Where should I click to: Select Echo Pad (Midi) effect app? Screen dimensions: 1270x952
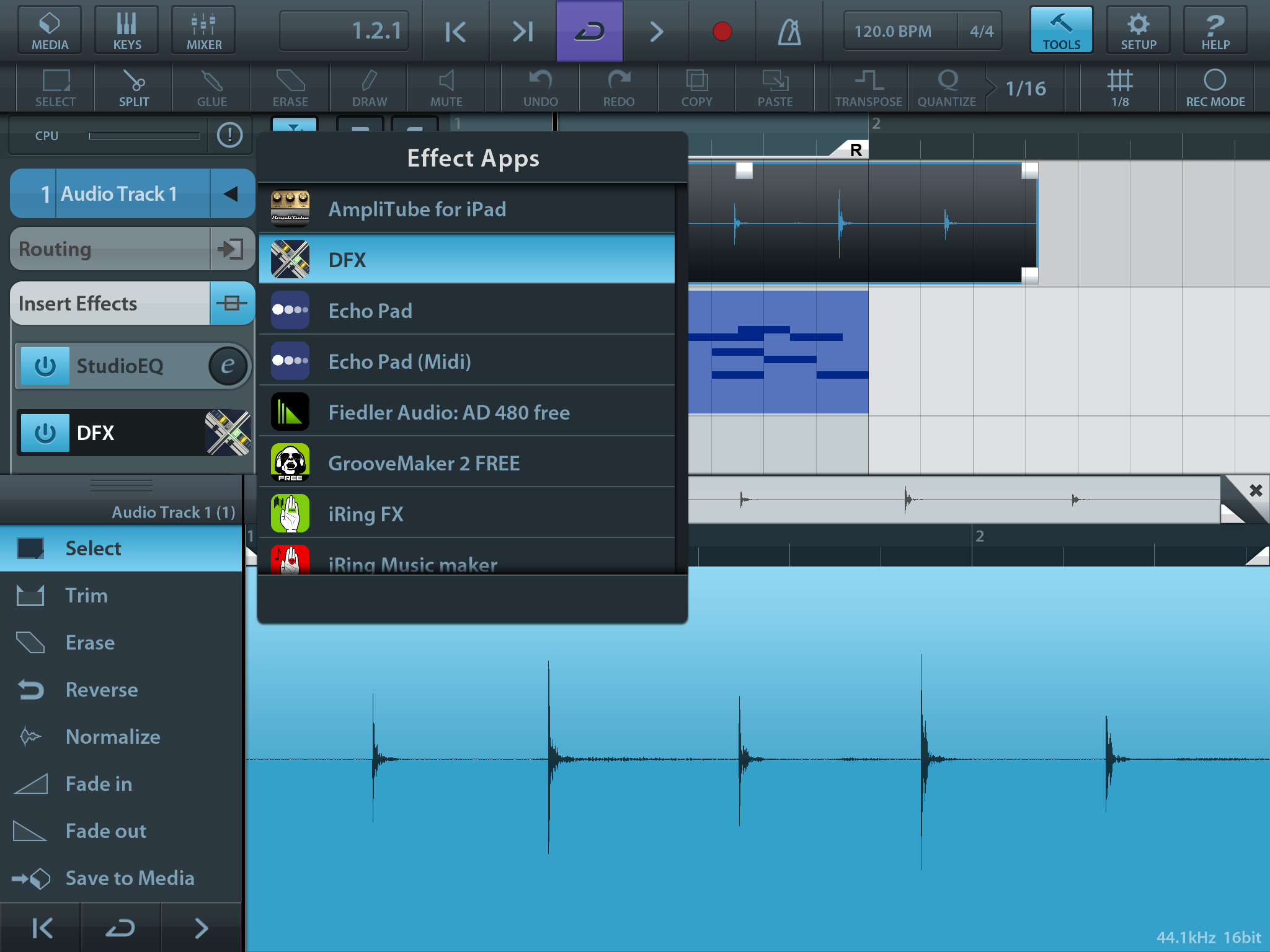click(466, 361)
